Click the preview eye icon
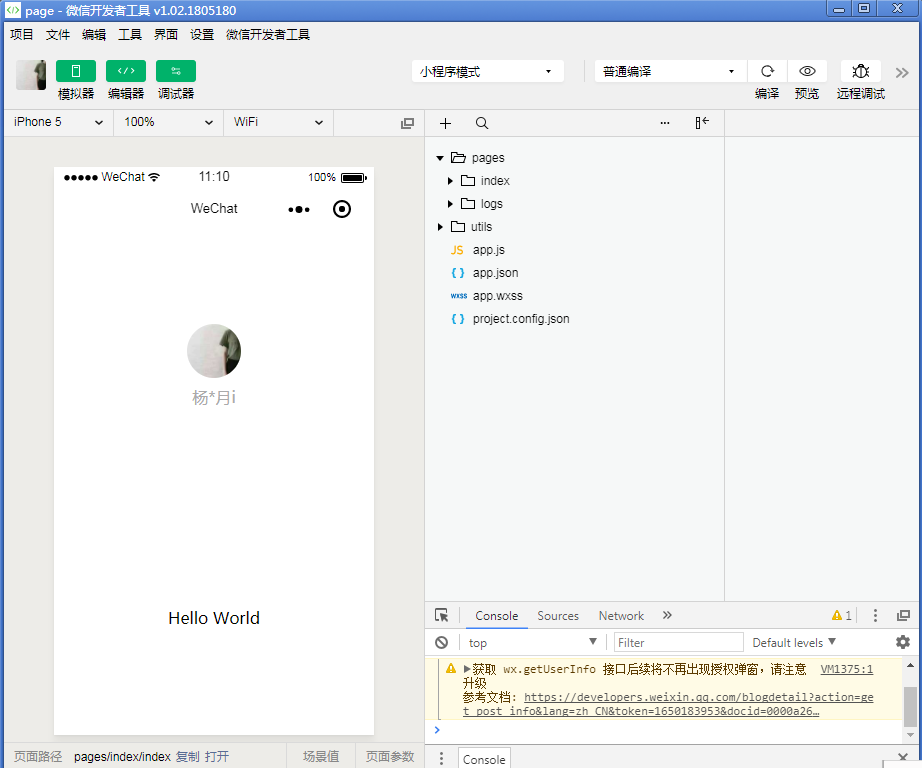The height and width of the screenshot is (768, 922). point(807,71)
